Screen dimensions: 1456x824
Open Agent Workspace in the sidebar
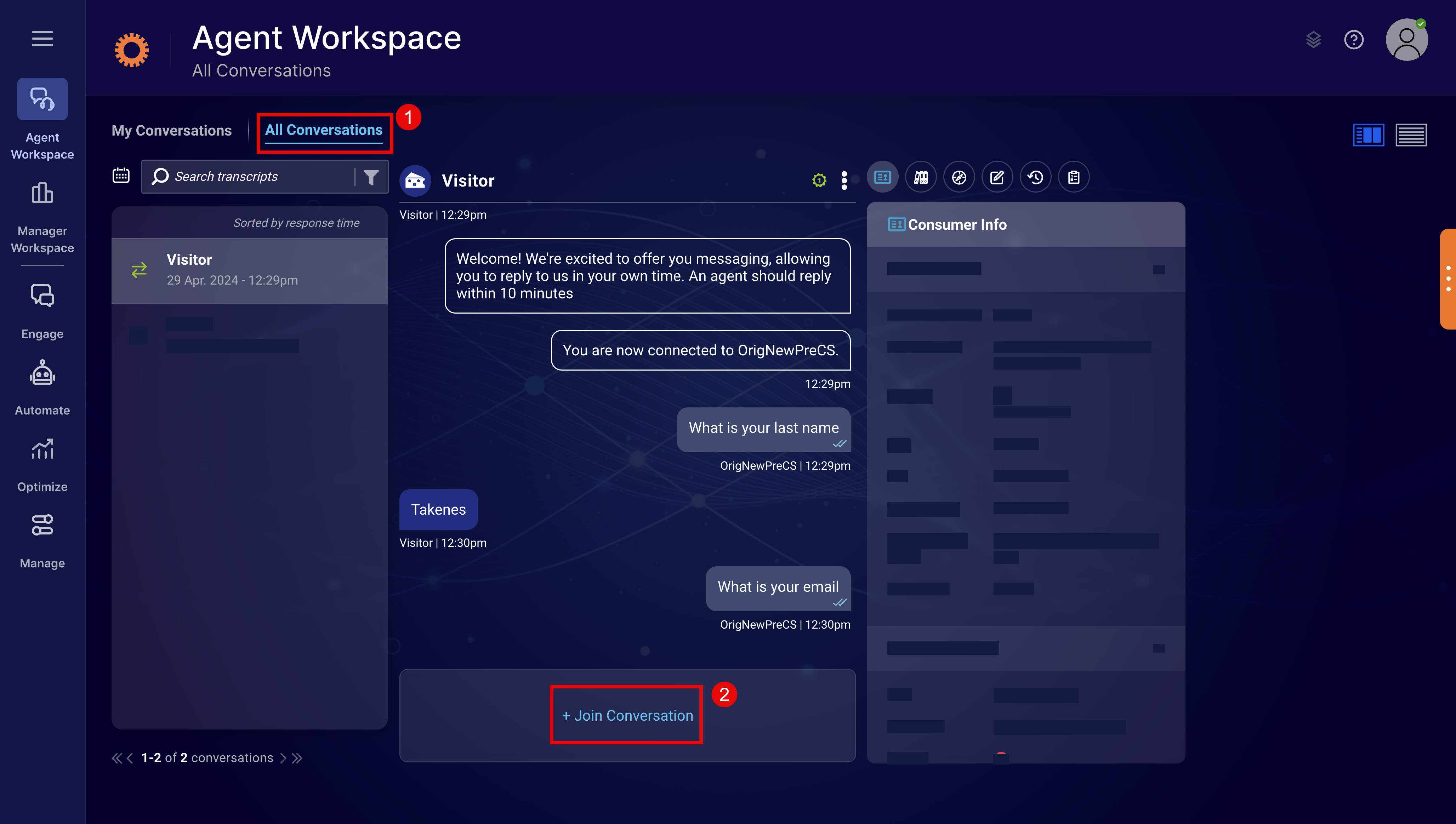coord(42,119)
